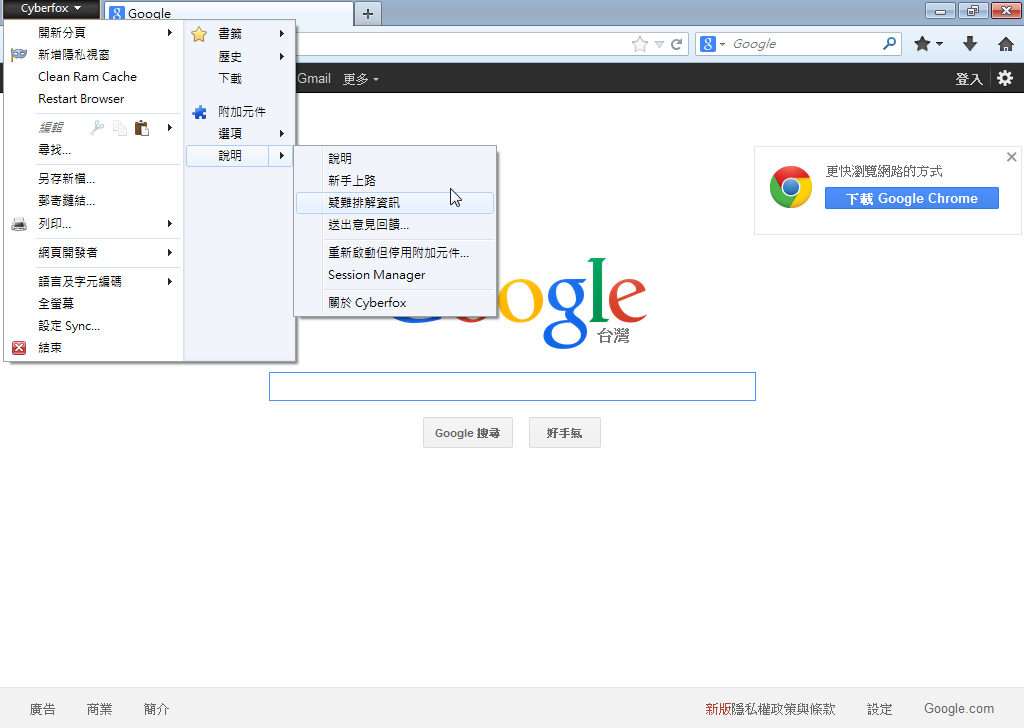Click the puzzle-piece add-ons icon

tap(199, 112)
